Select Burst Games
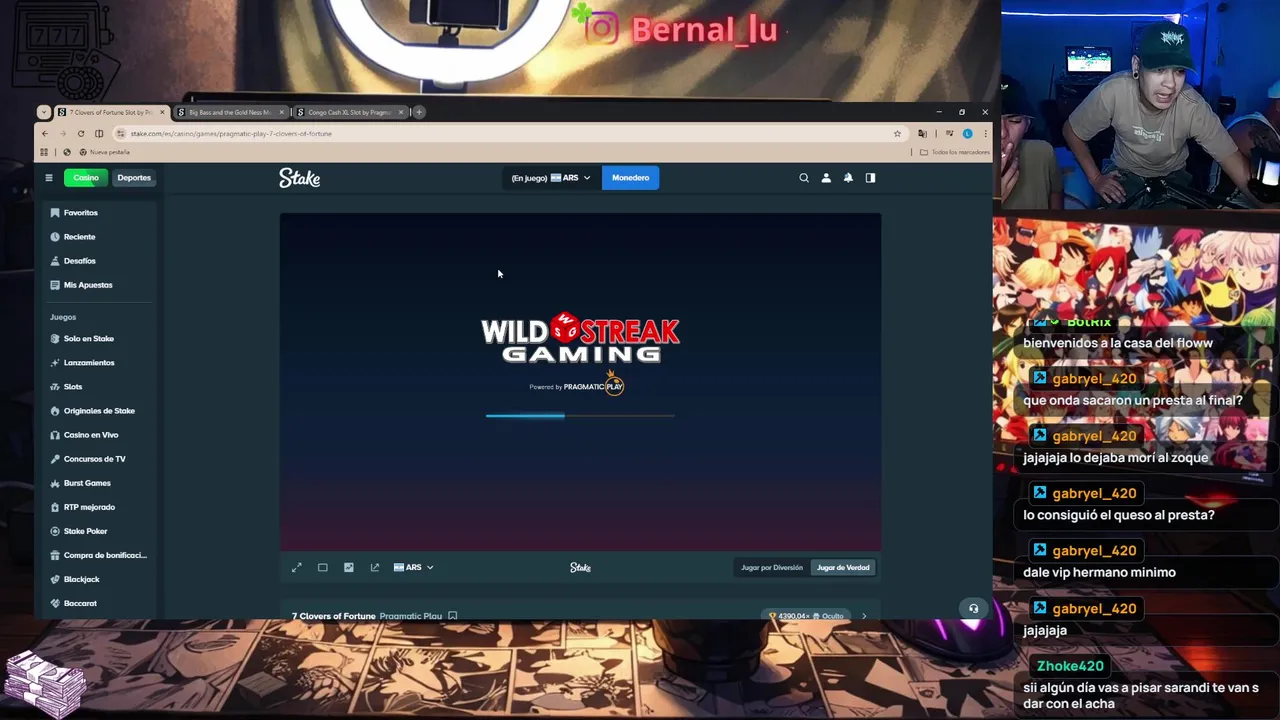1280x720 pixels. (x=87, y=483)
